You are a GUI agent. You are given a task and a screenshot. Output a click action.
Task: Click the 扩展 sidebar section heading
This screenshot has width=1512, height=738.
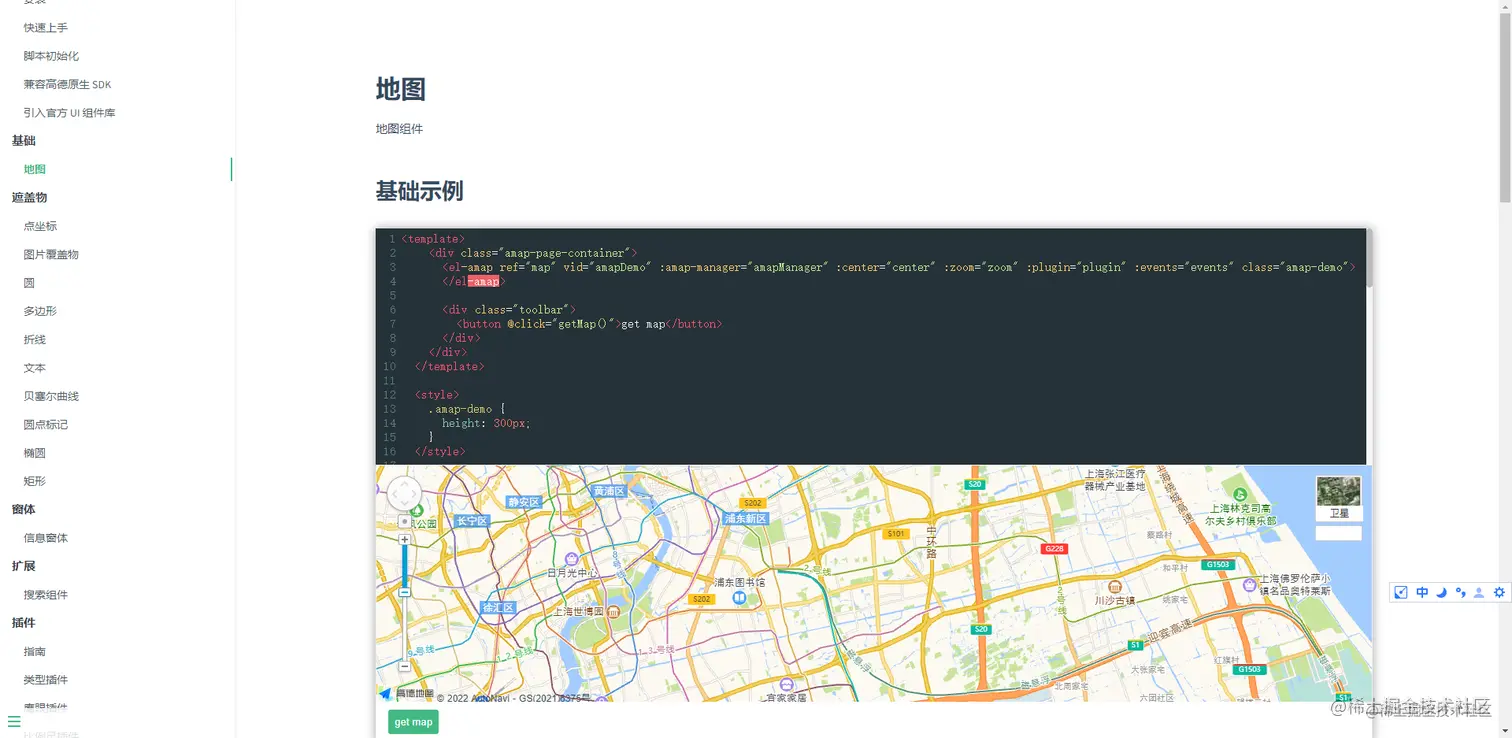click(x=24, y=566)
